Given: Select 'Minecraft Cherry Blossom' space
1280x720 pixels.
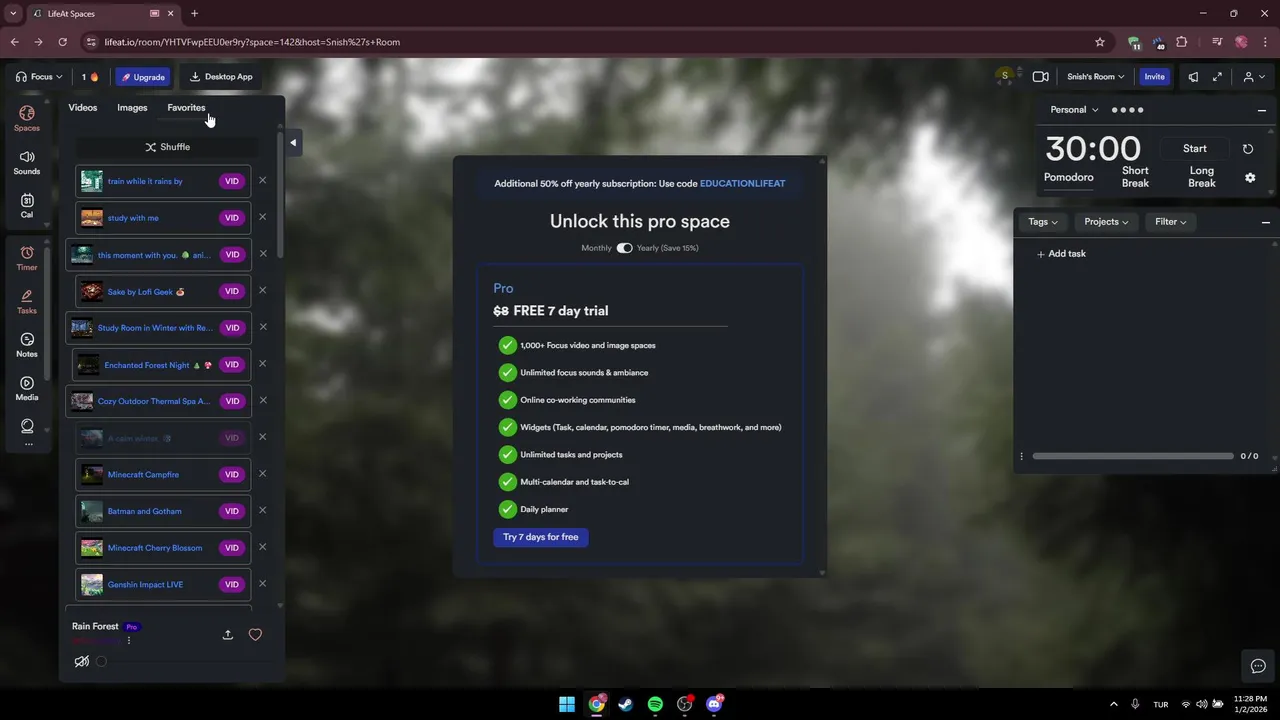Looking at the screenshot, I should [163, 548].
